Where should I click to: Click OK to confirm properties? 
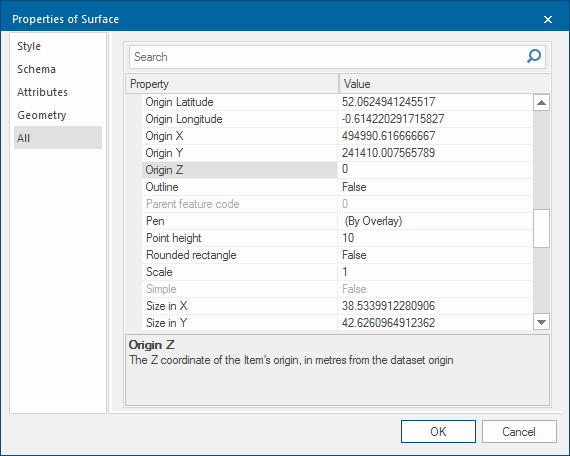(438, 431)
